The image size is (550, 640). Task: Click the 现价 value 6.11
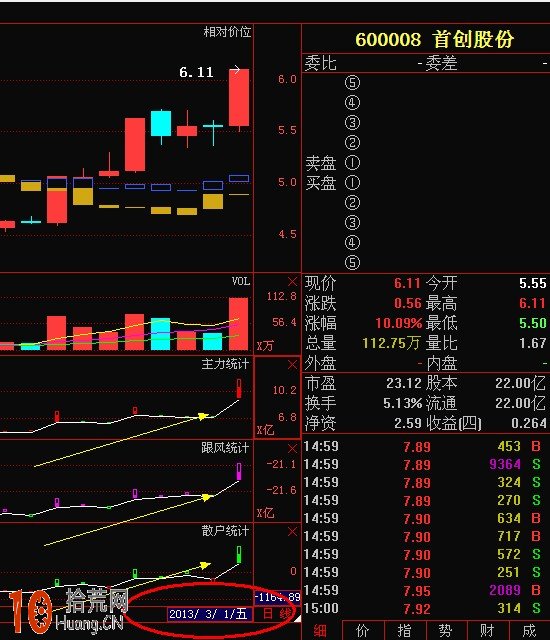click(x=407, y=283)
